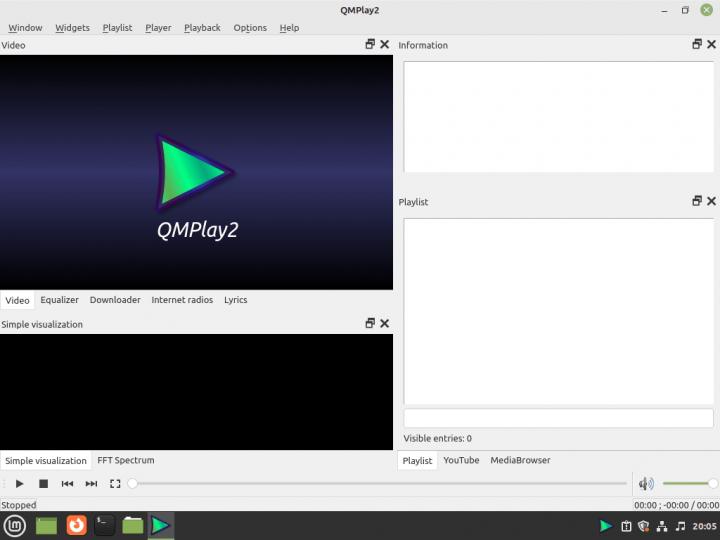Click the seek bar progress slider
Screen dimensions: 720x540
pyautogui.click(x=380, y=484)
